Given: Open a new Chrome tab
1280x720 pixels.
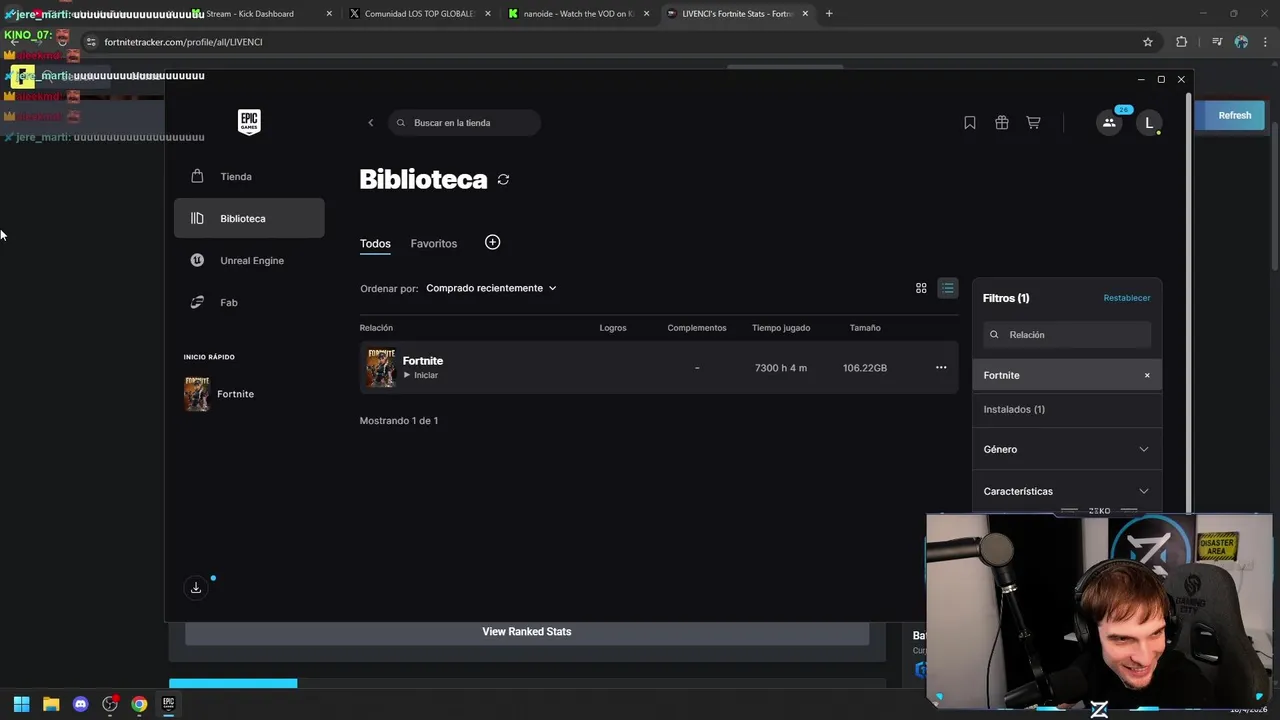Looking at the screenshot, I should (x=829, y=14).
